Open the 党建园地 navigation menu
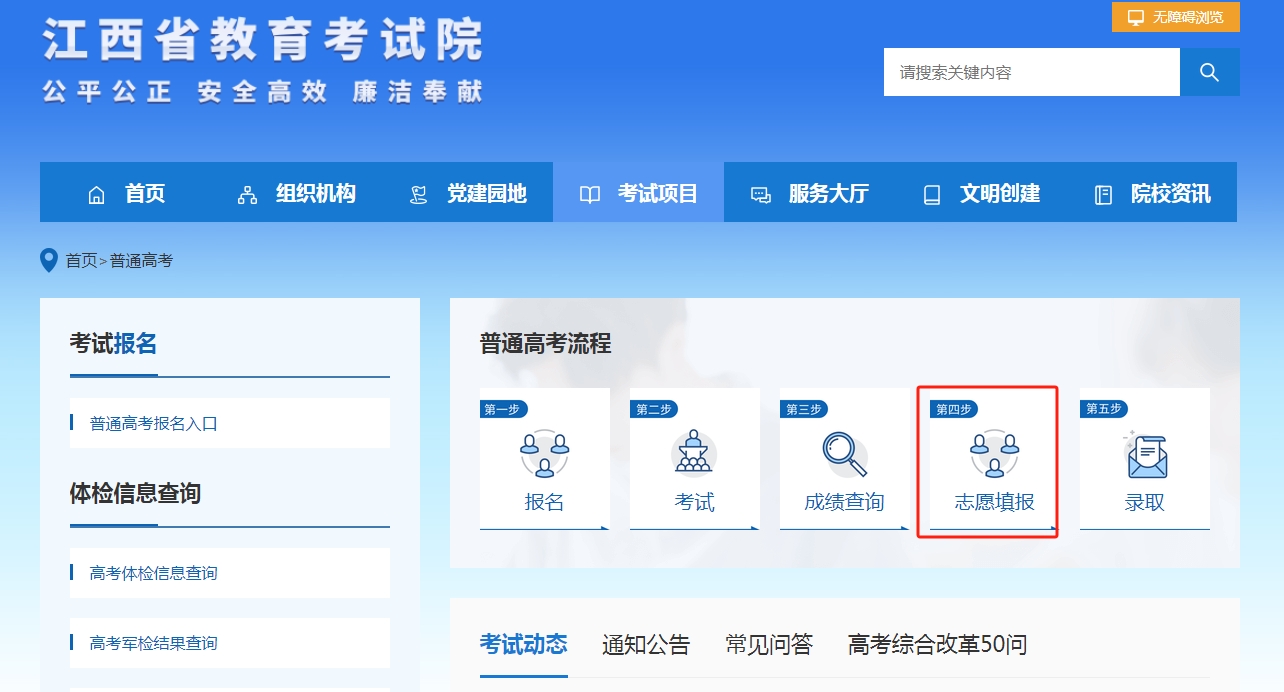1284x692 pixels. coord(467,192)
